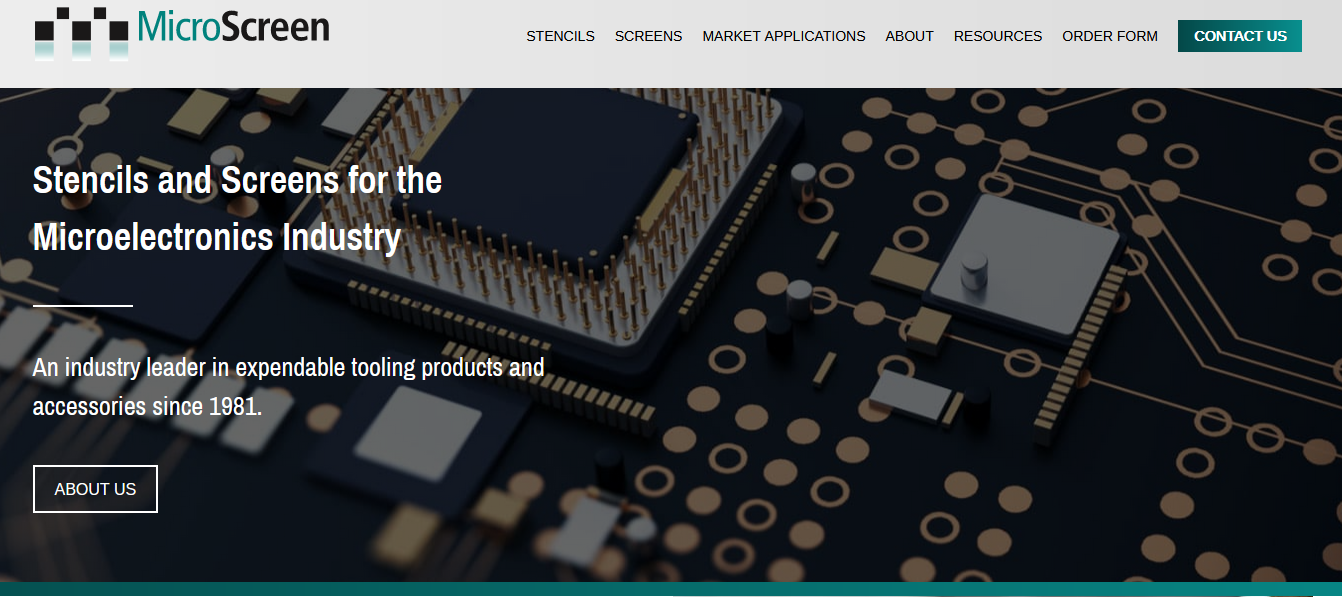Open the Order Form page

click(x=1110, y=36)
